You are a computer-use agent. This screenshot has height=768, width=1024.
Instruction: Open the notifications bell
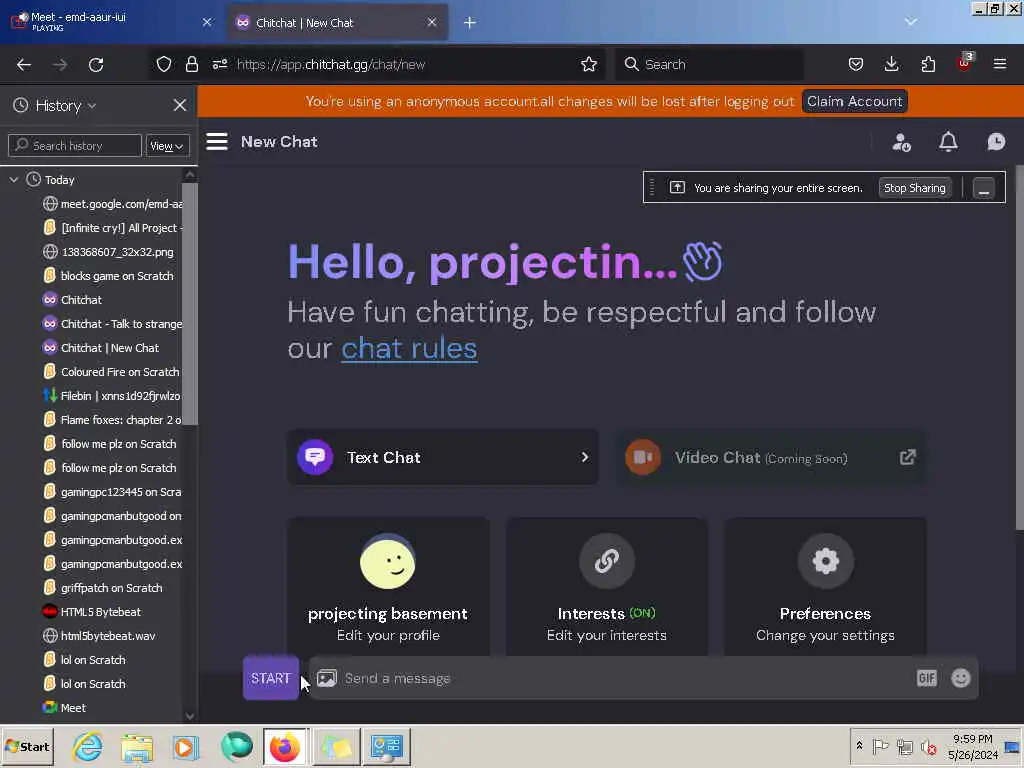[948, 142]
